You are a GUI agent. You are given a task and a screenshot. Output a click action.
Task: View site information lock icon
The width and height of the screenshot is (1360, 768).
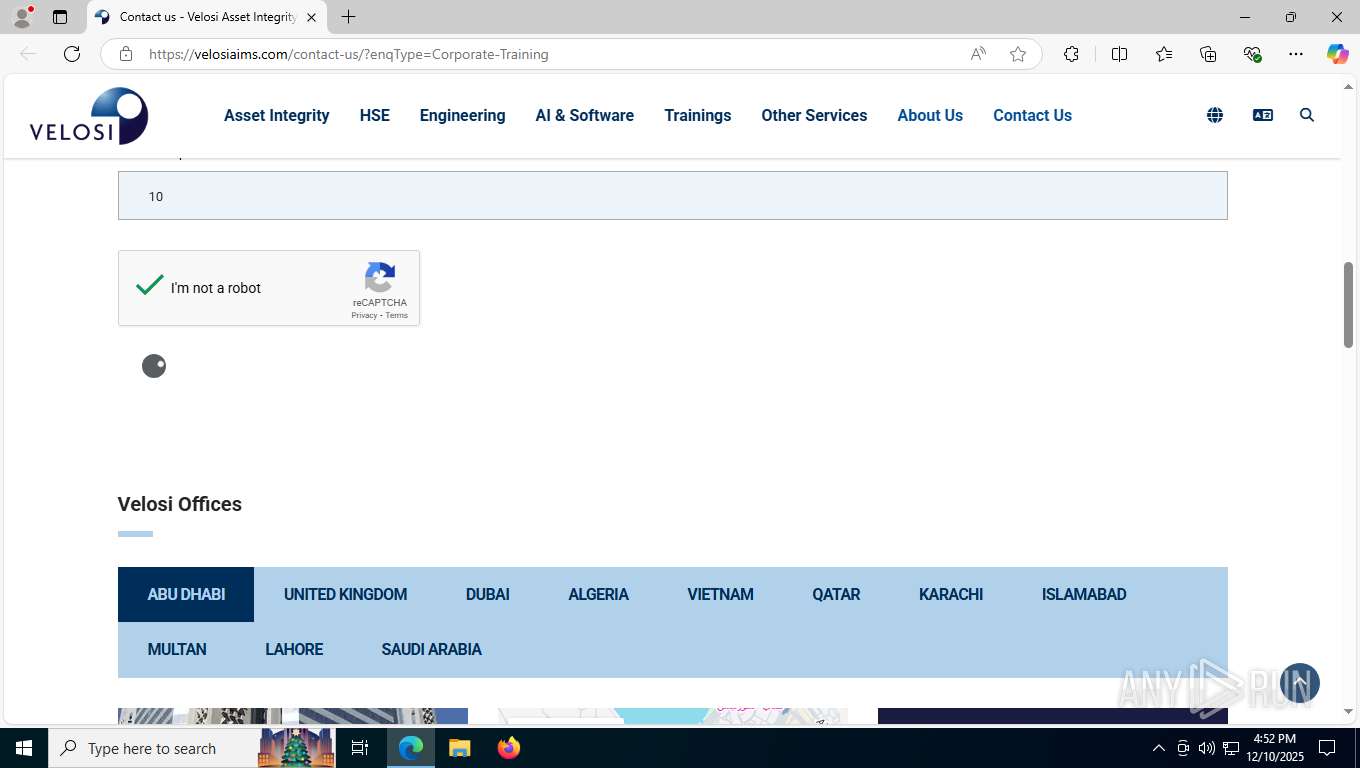(126, 54)
